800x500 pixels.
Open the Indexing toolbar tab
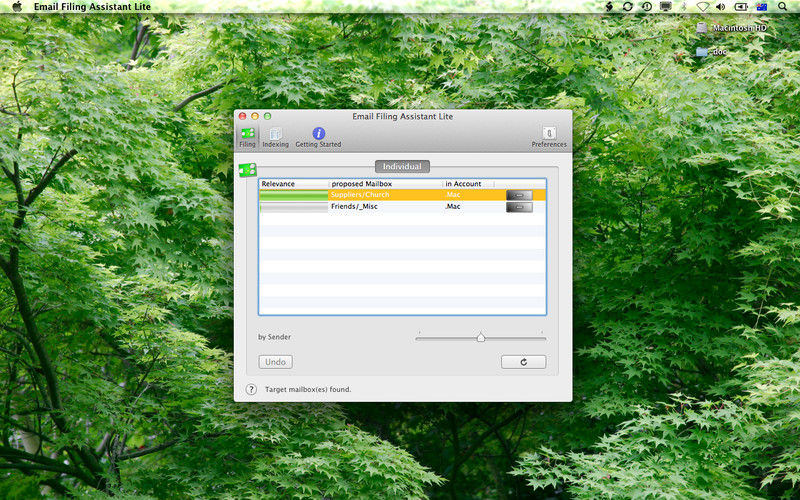(276, 138)
